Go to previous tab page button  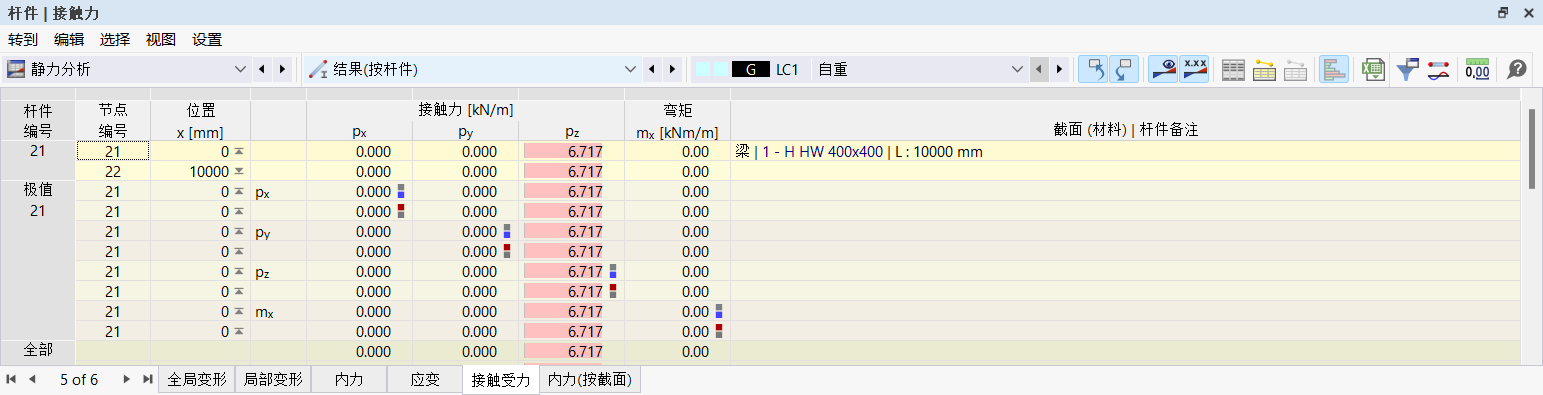pyautogui.click(x=32, y=379)
